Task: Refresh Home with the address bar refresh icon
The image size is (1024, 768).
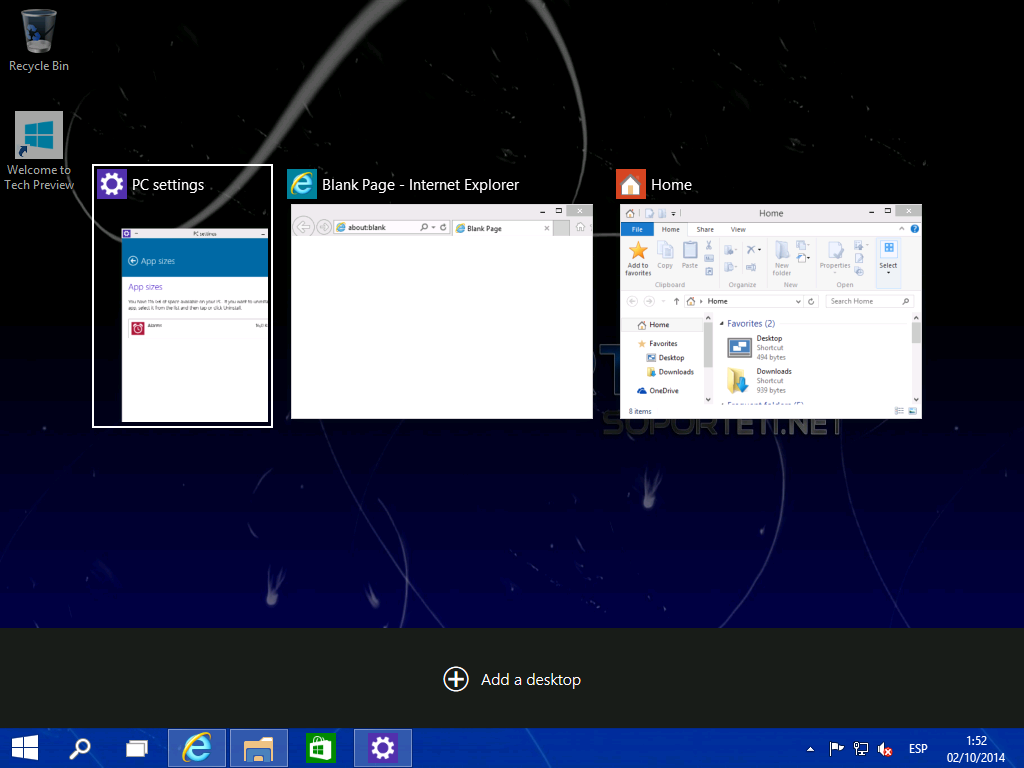Action: pyautogui.click(x=811, y=301)
